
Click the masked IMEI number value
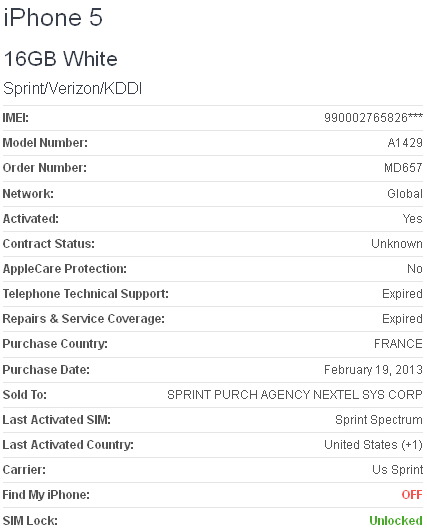(x=373, y=118)
